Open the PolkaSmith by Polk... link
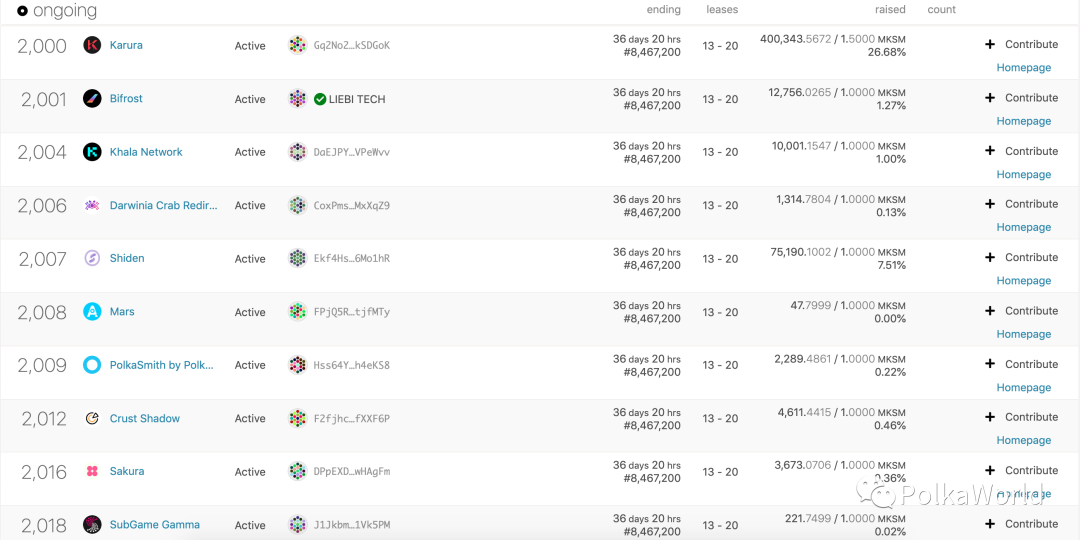Screen dimensions: 1080x540 click(162, 365)
